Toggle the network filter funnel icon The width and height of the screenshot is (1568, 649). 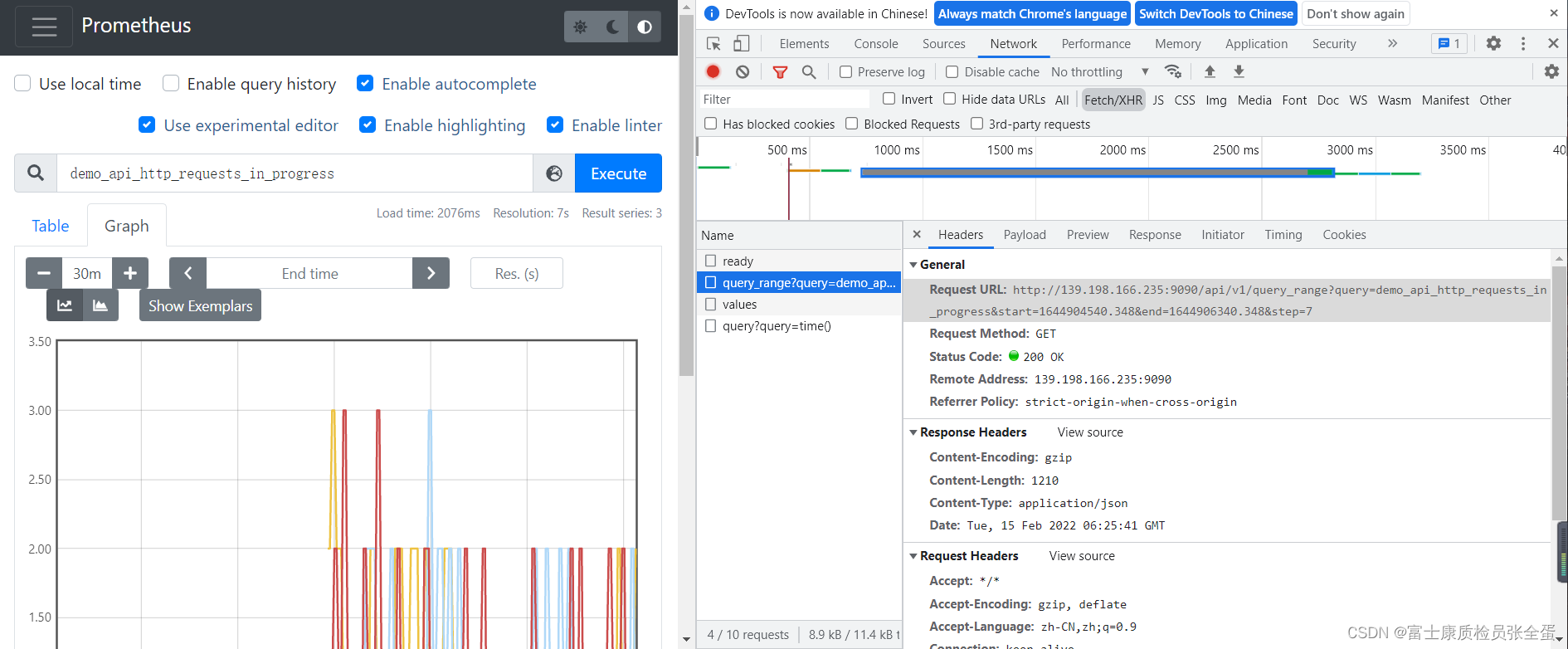[780, 72]
